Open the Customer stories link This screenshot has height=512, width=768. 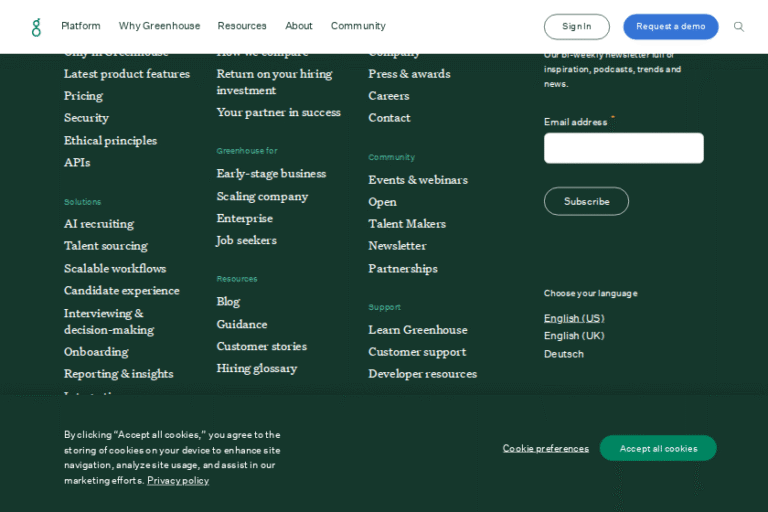click(261, 346)
